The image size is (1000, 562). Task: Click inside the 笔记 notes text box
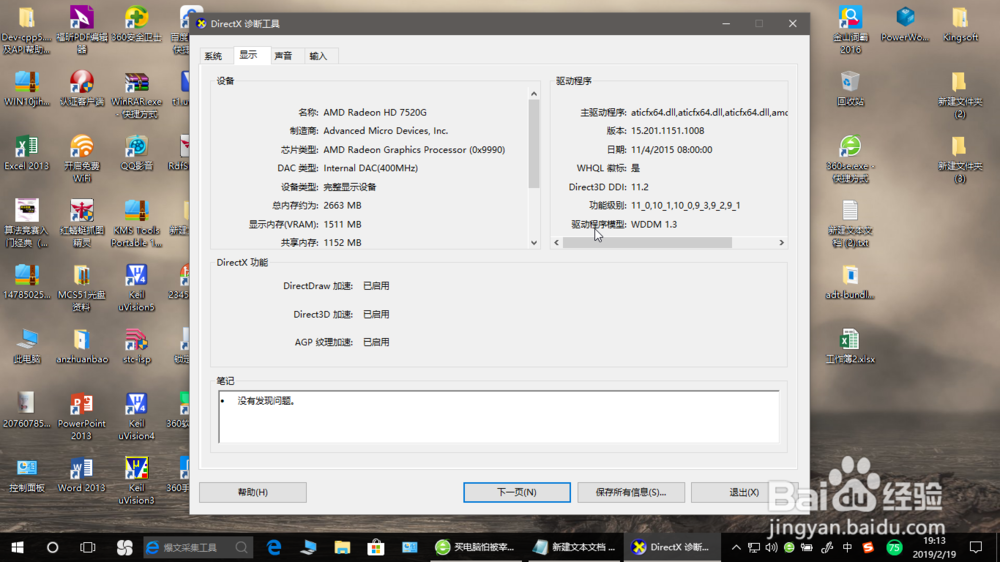498,417
